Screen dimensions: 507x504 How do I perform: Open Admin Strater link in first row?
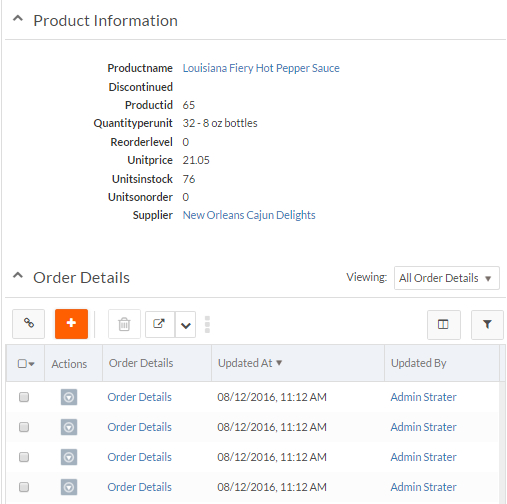[x=423, y=397]
